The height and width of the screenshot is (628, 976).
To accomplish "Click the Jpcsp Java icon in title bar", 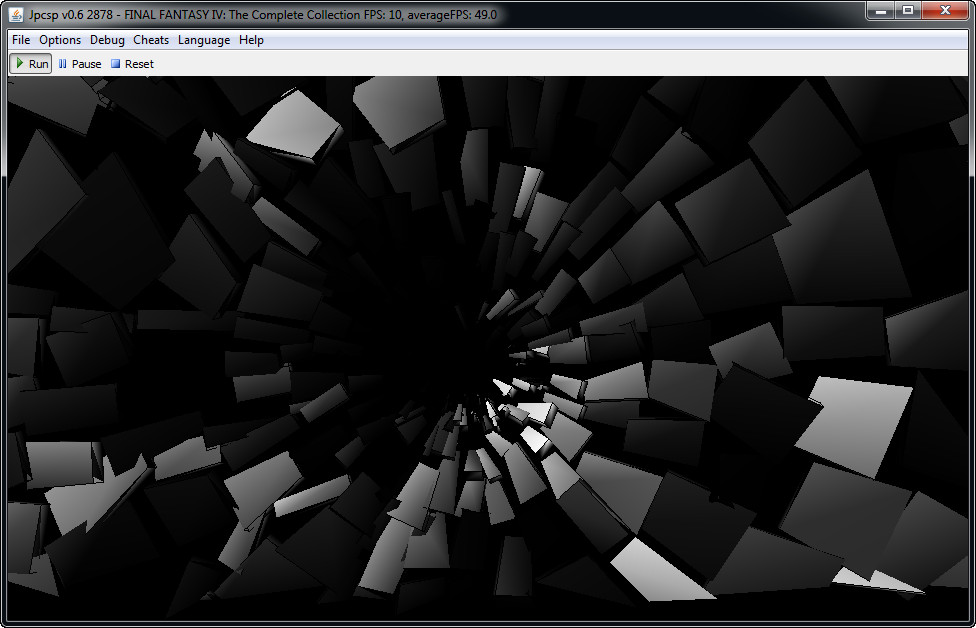I will [x=16, y=14].
